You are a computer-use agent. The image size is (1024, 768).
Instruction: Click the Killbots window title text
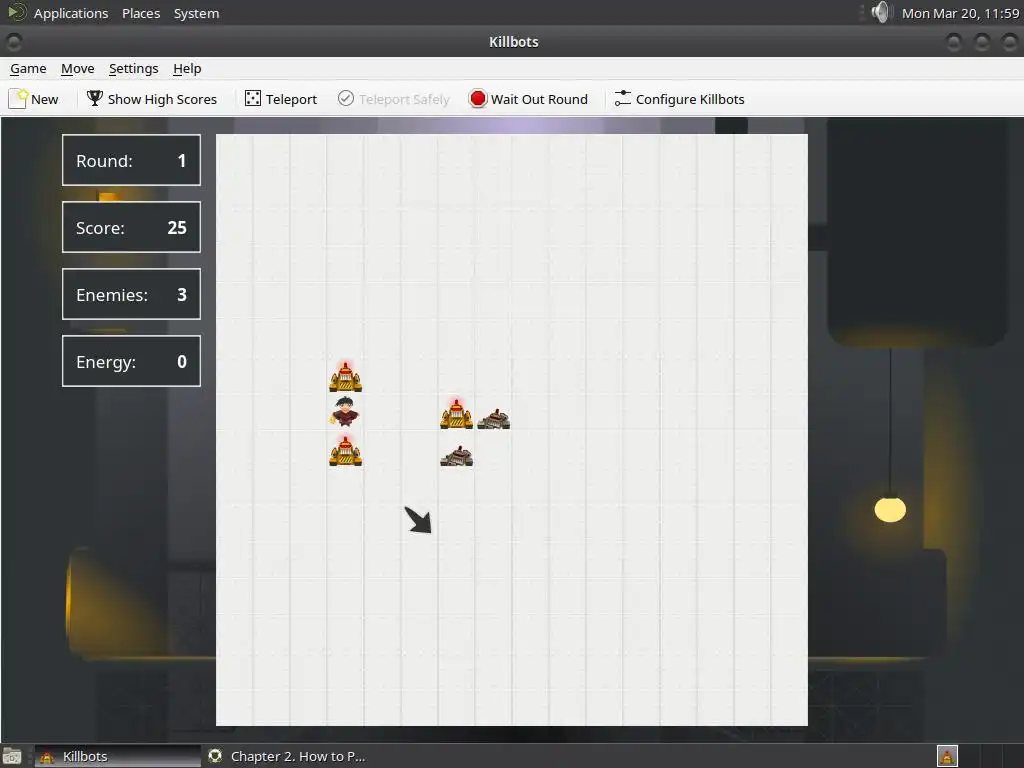pos(514,42)
